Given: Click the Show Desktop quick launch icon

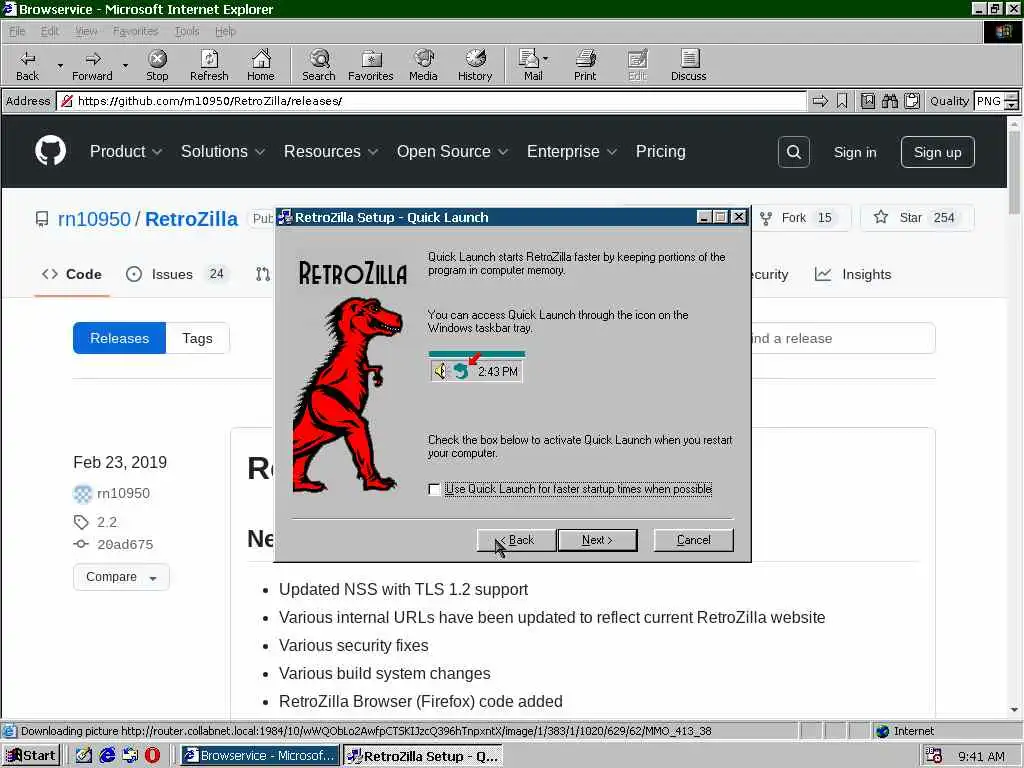Looking at the screenshot, I should point(84,756).
